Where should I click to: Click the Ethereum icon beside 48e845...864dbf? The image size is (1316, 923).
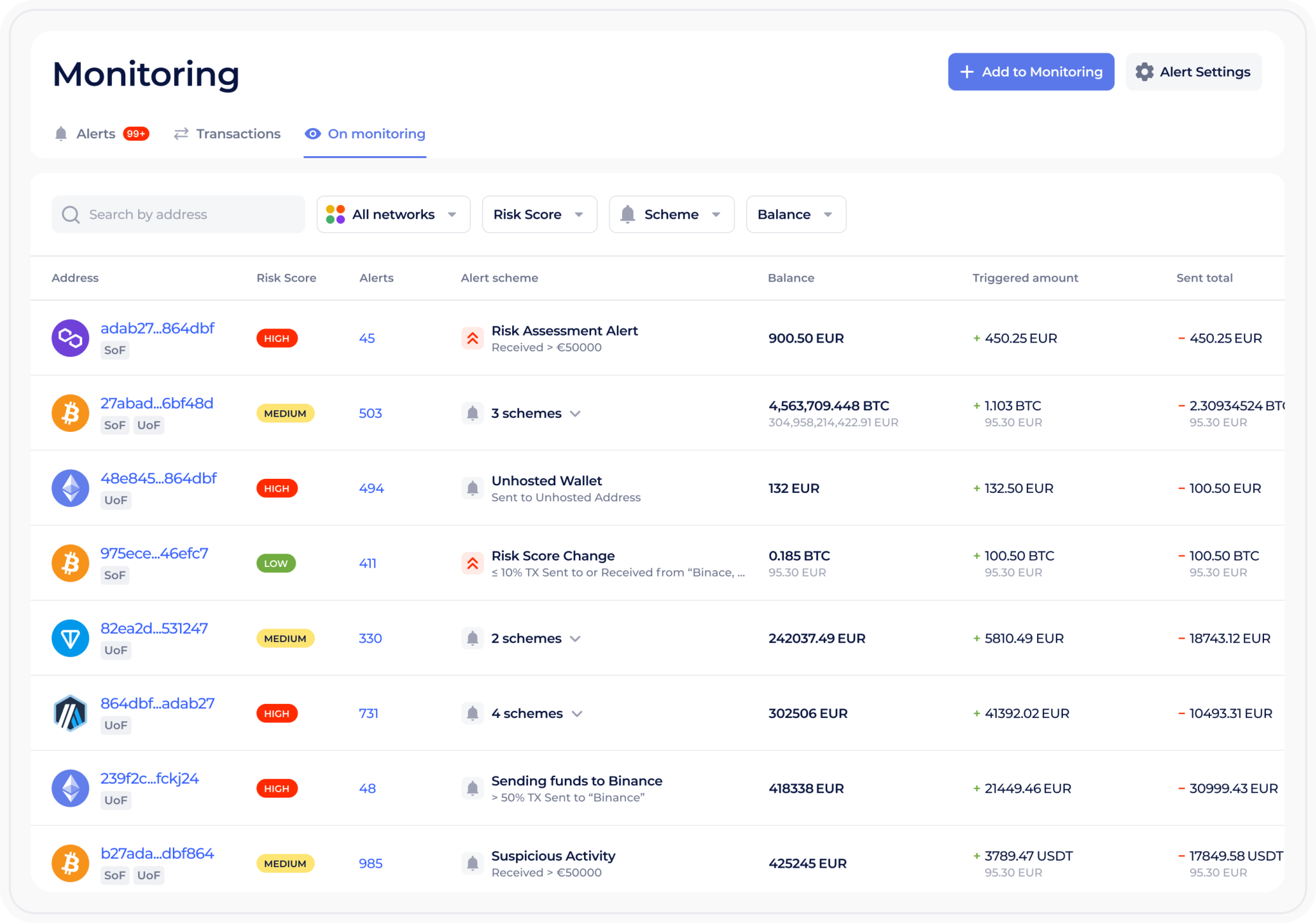pyautogui.click(x=70, y=488)
